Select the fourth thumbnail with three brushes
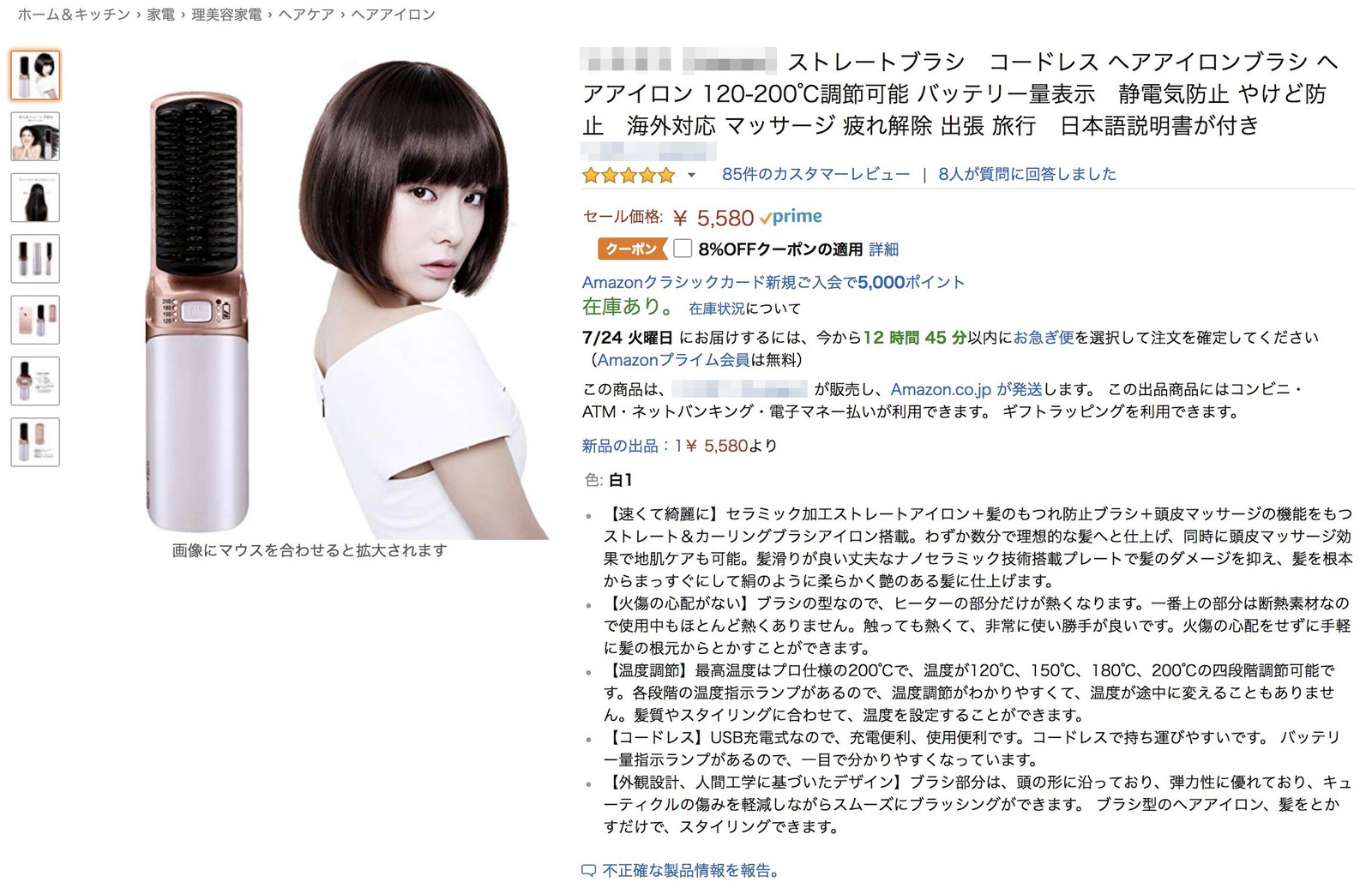 point(35,259)
